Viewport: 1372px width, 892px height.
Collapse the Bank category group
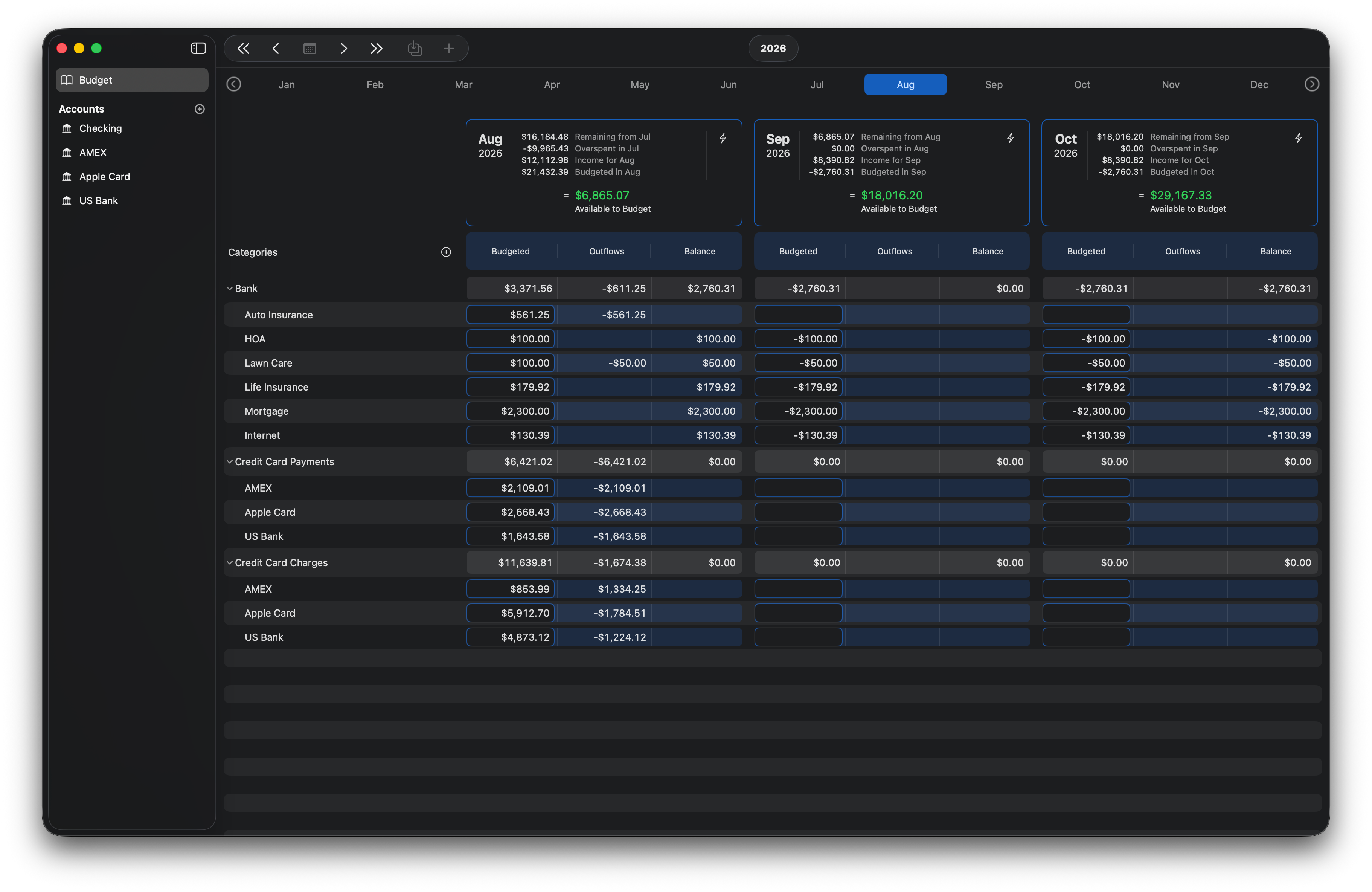pyautogui.click(x=229, y=288)
